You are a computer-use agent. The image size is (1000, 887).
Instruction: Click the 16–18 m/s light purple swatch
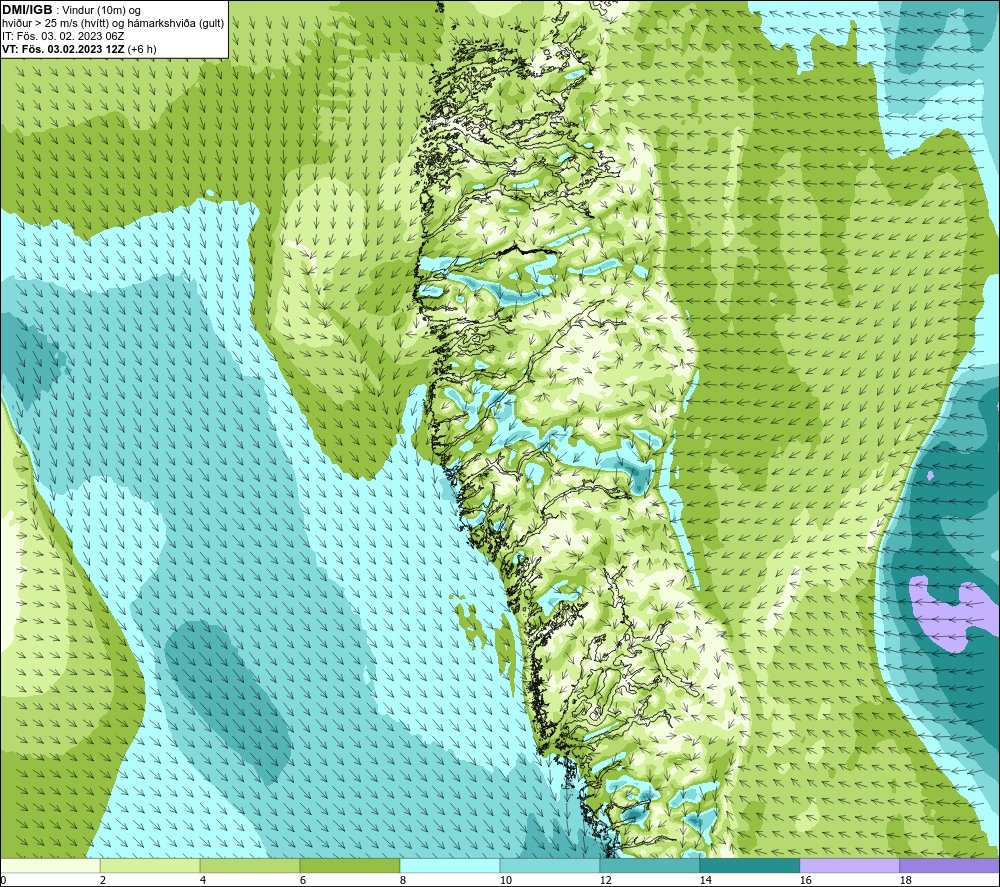849,866
